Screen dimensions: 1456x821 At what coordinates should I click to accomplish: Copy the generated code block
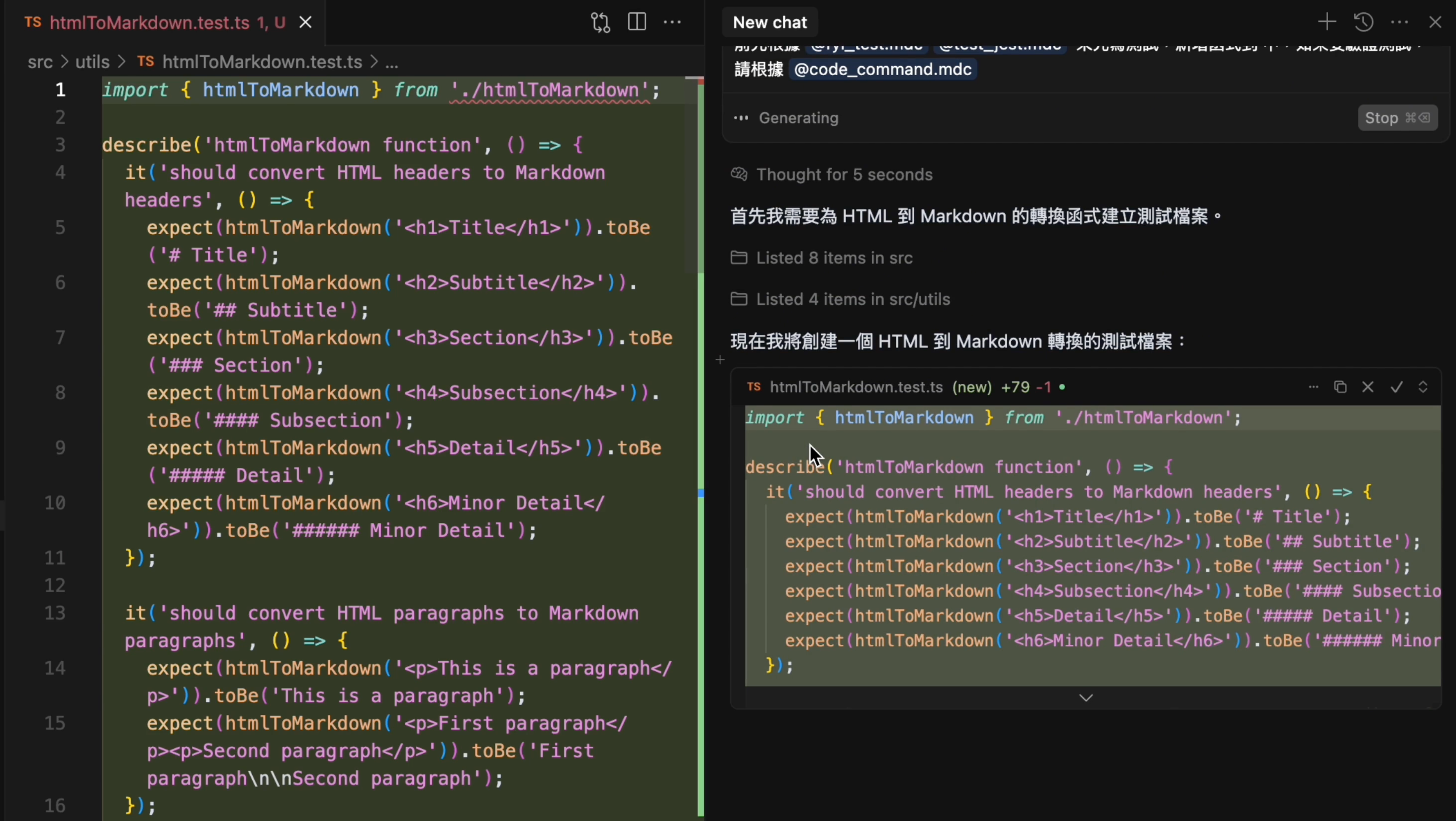[1341, 387]
